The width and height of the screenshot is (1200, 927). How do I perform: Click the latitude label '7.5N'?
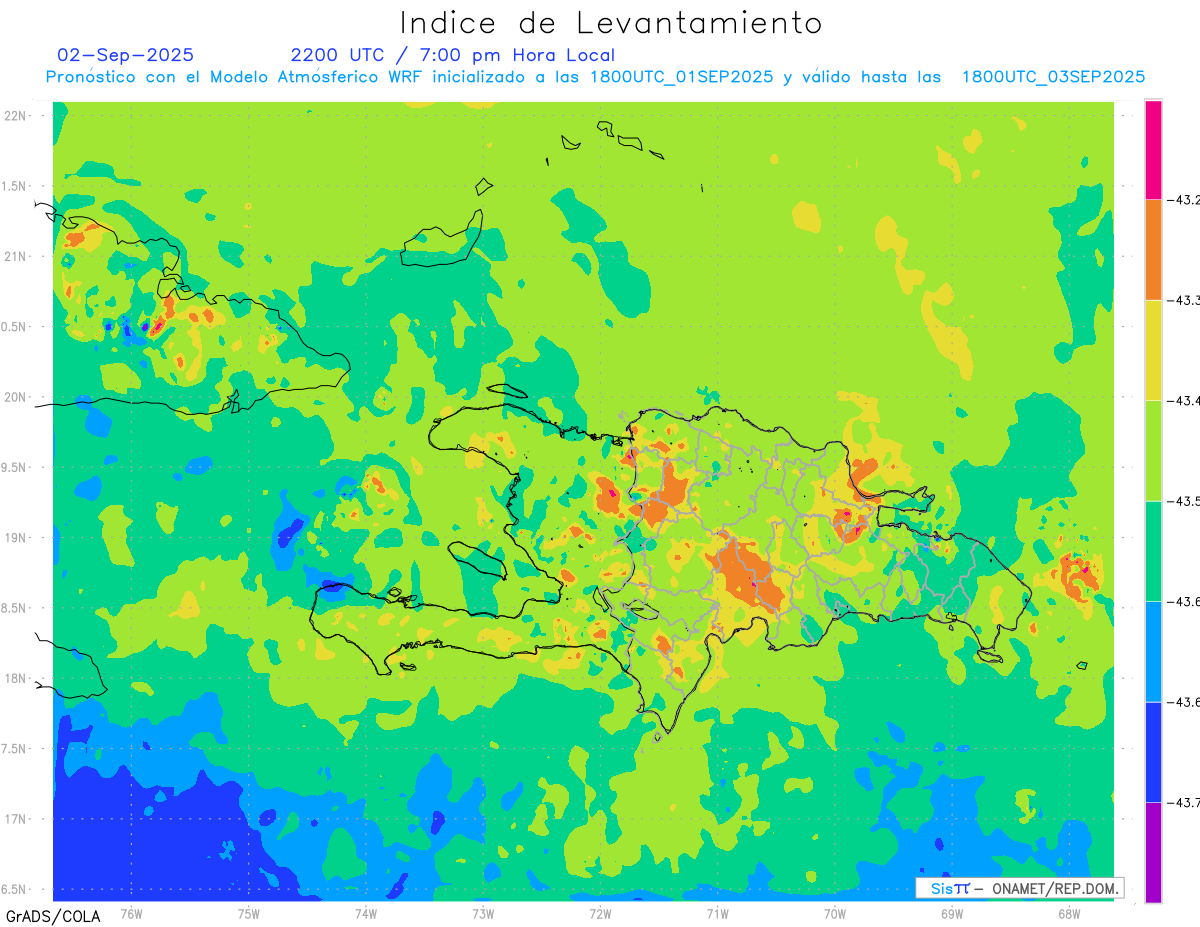[14, 749]
